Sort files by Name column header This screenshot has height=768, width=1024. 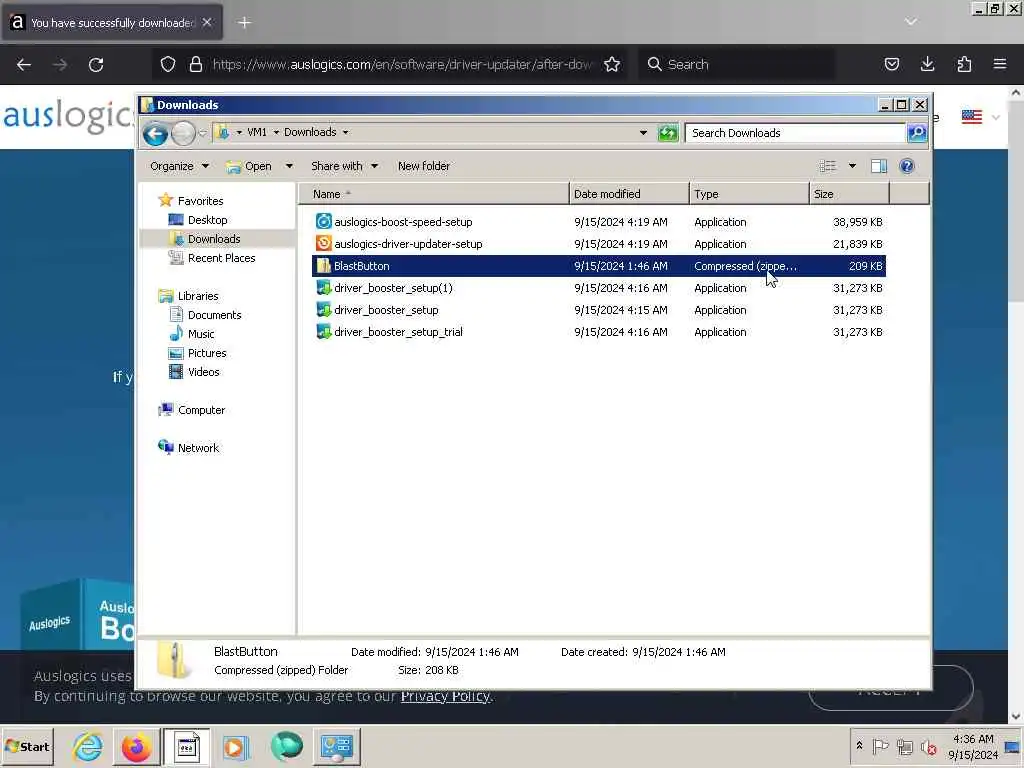tap(434, 194)
